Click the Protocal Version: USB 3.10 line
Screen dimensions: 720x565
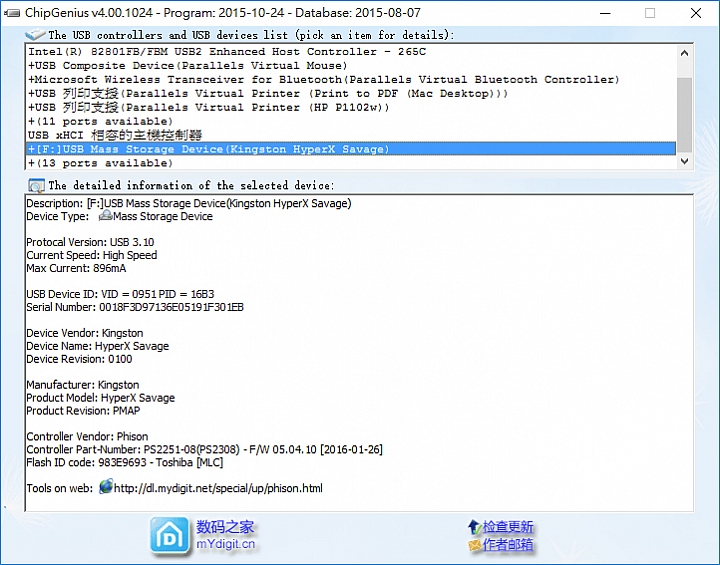[x=90, y=242]
